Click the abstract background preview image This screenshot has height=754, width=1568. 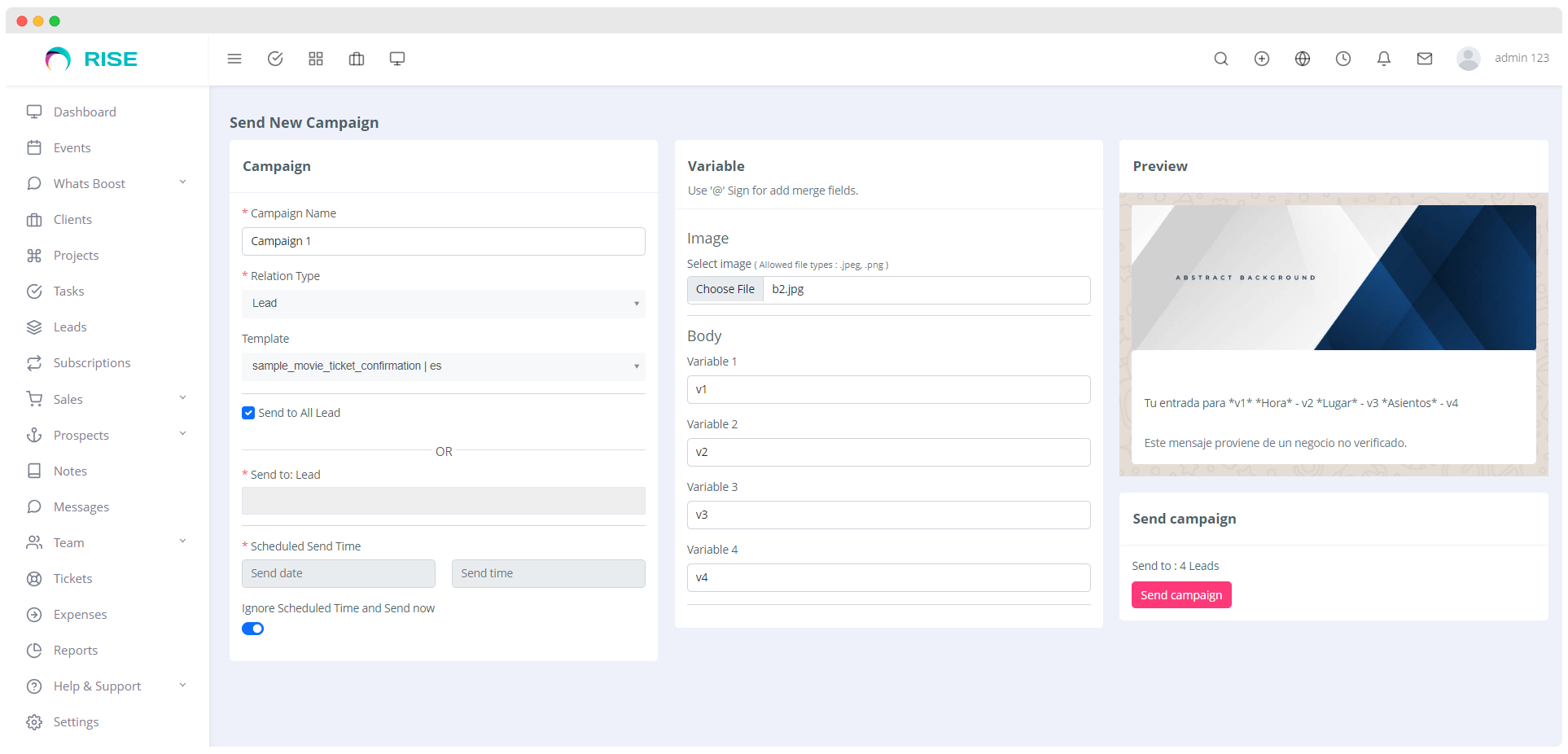pyautogui.click(x=1334, y=278)
